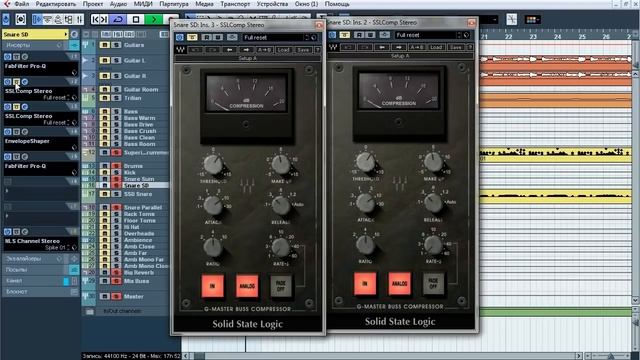The image size is (640, 360).
Task: Click the RATIO knob in Ins. 2 compressor
Action: pyautogui.click(x=365, y=244)
